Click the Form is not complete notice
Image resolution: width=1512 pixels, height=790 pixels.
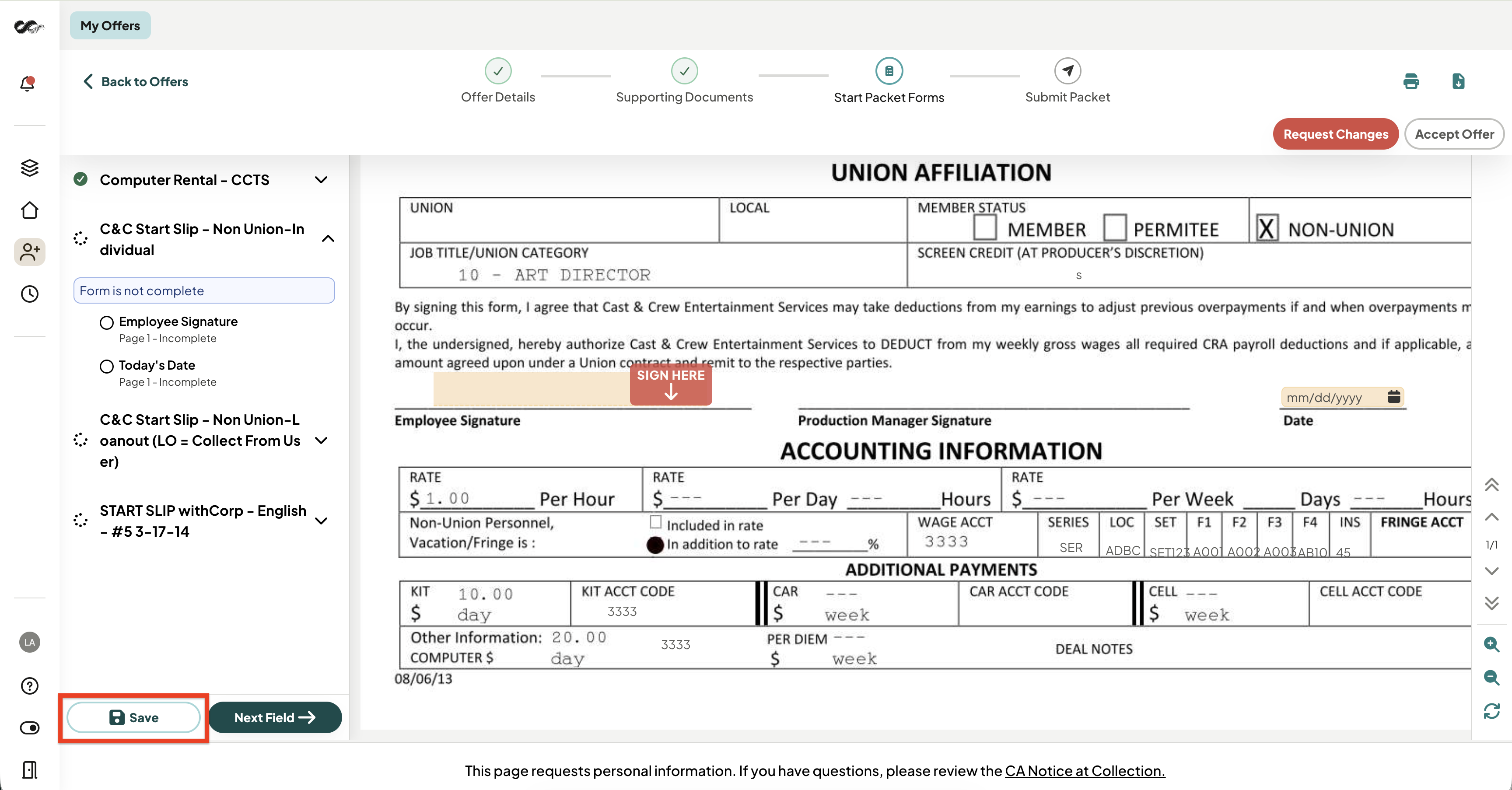(x=204, y=290)
